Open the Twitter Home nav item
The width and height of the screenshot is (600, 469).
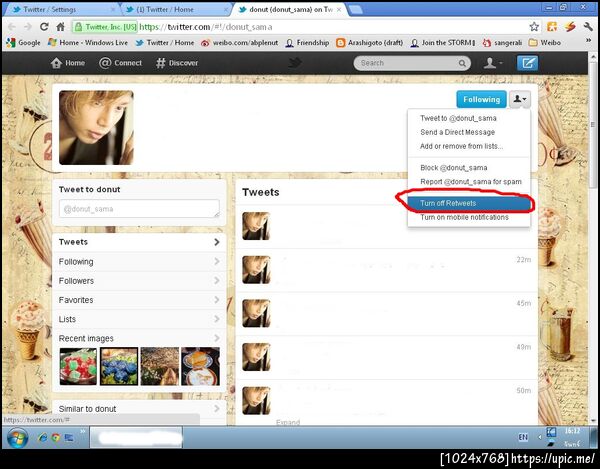click(68, 63)
